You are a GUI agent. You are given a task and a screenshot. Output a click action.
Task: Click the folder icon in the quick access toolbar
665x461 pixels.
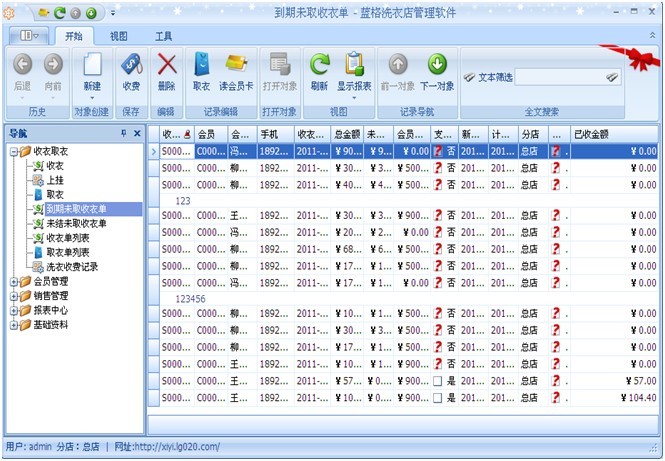[x=44, y=13]
